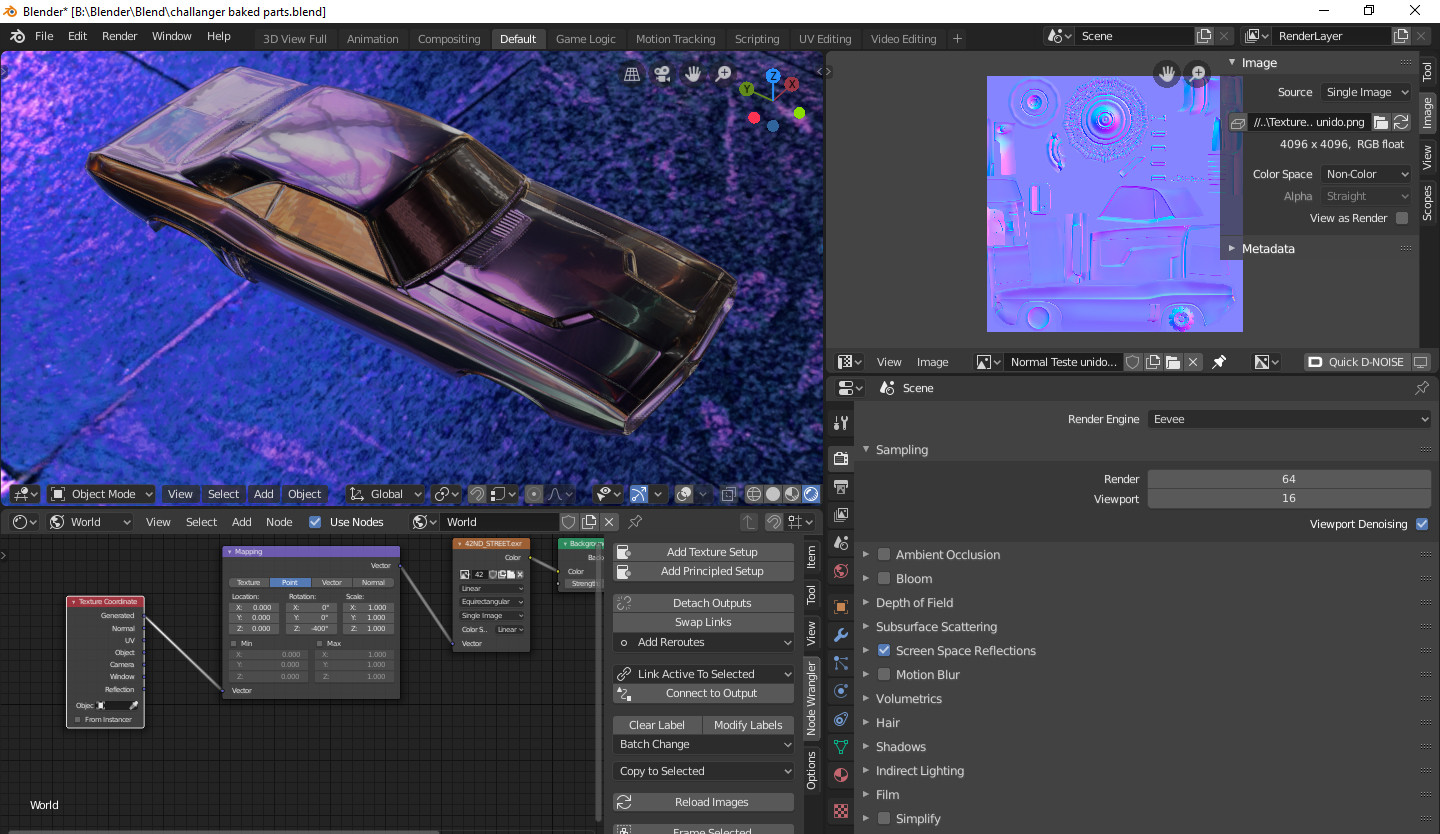Pin the image in image editor

pos(1219,362)
